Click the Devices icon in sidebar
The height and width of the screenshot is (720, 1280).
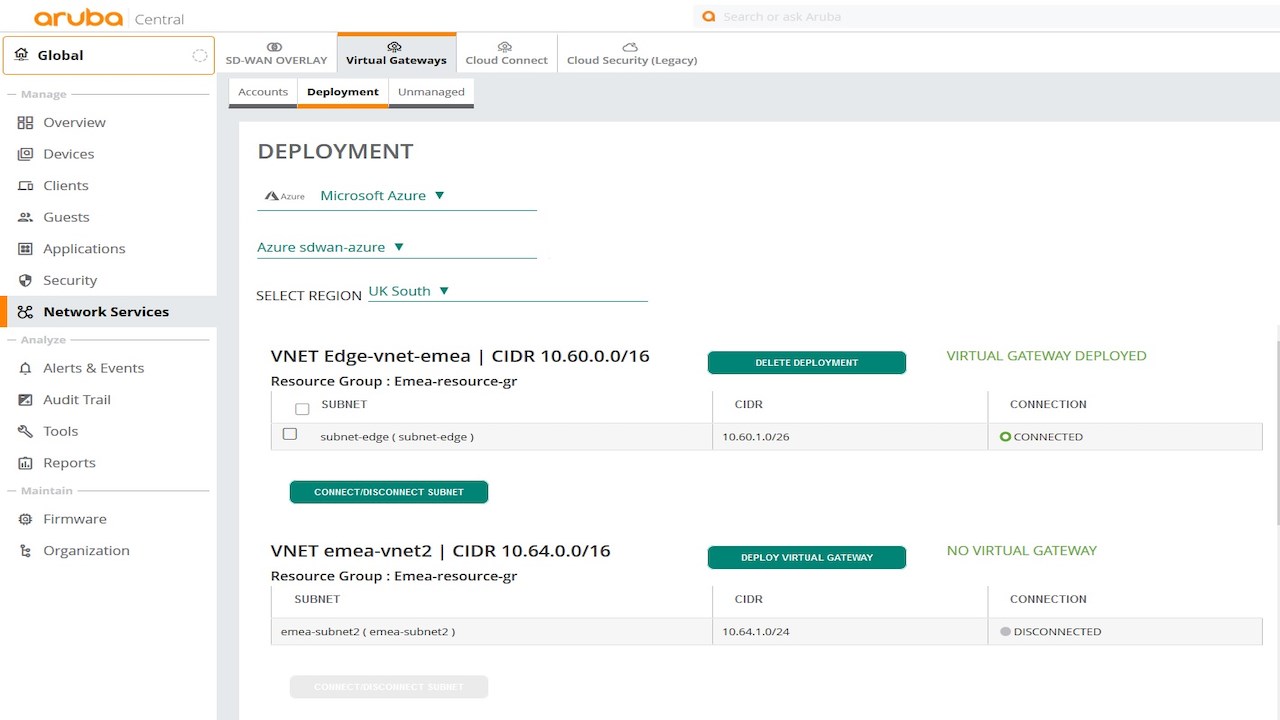click(26, 154)
